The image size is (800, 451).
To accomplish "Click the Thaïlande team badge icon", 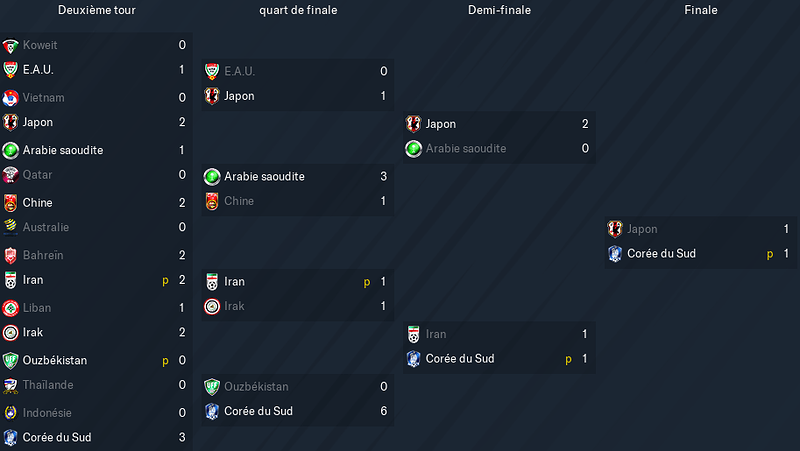I will click(10, 385).
